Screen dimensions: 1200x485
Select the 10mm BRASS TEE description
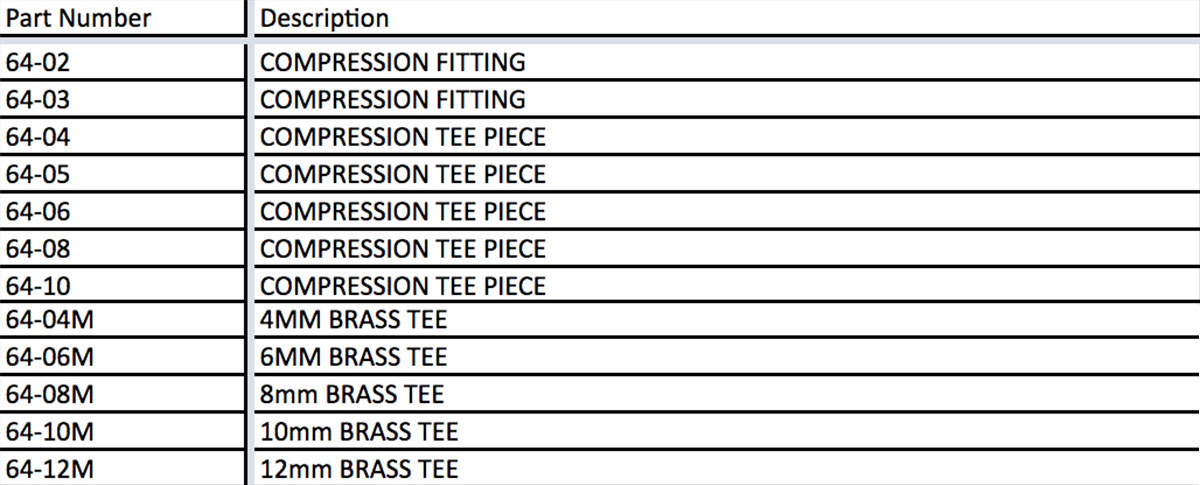coord(358,432)
